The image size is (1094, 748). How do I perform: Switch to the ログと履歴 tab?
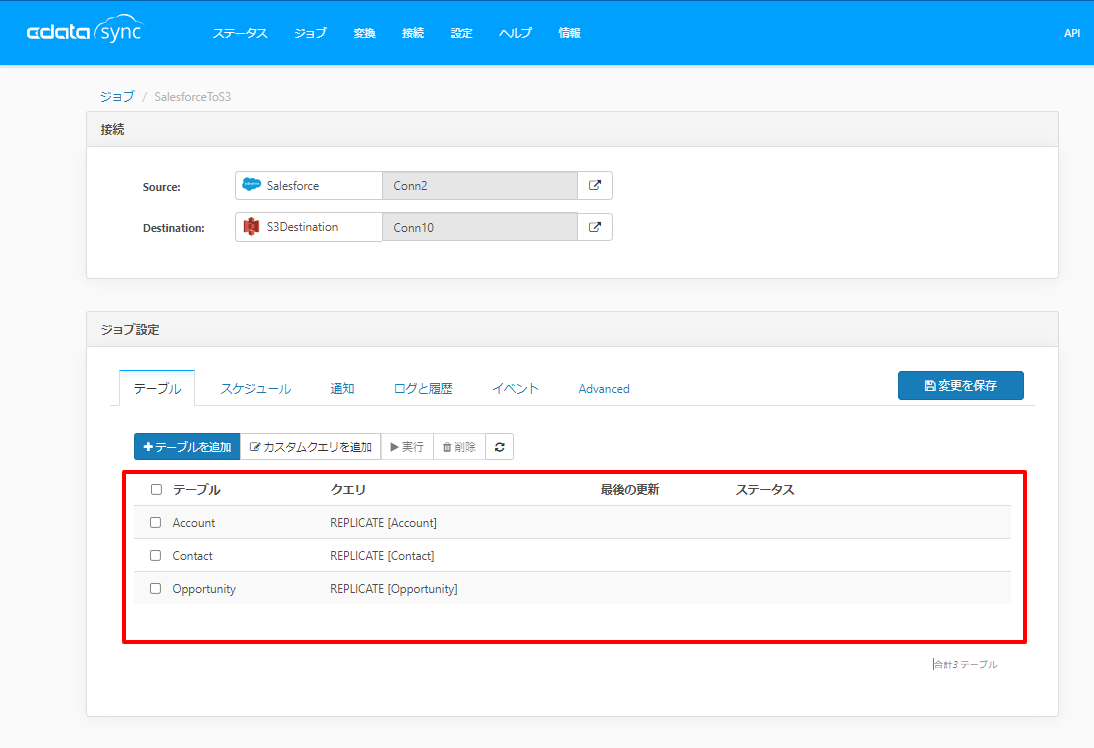click(423, 389)
